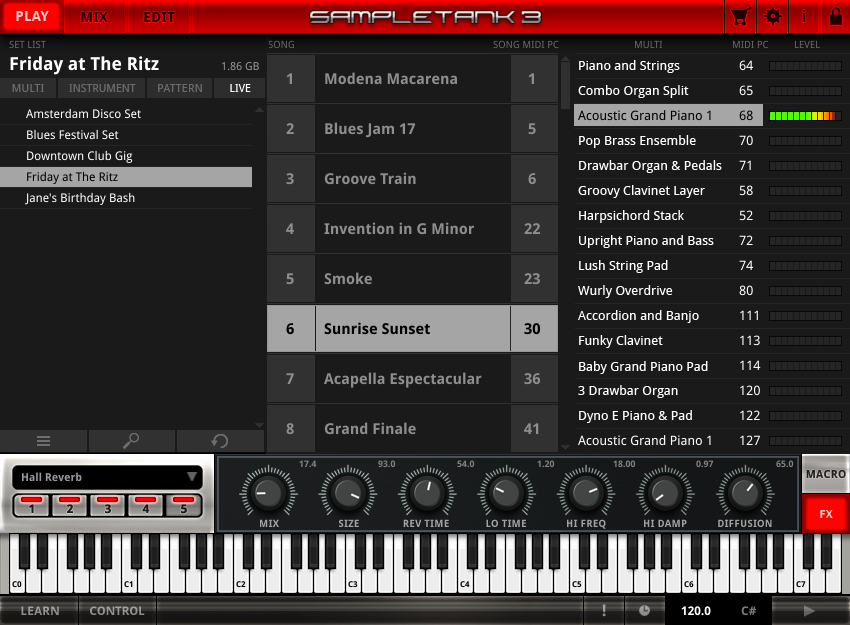850x625 pixels.
Task: Open the shopping cart store
Action: pyautogui.click(x=740, y=17)
